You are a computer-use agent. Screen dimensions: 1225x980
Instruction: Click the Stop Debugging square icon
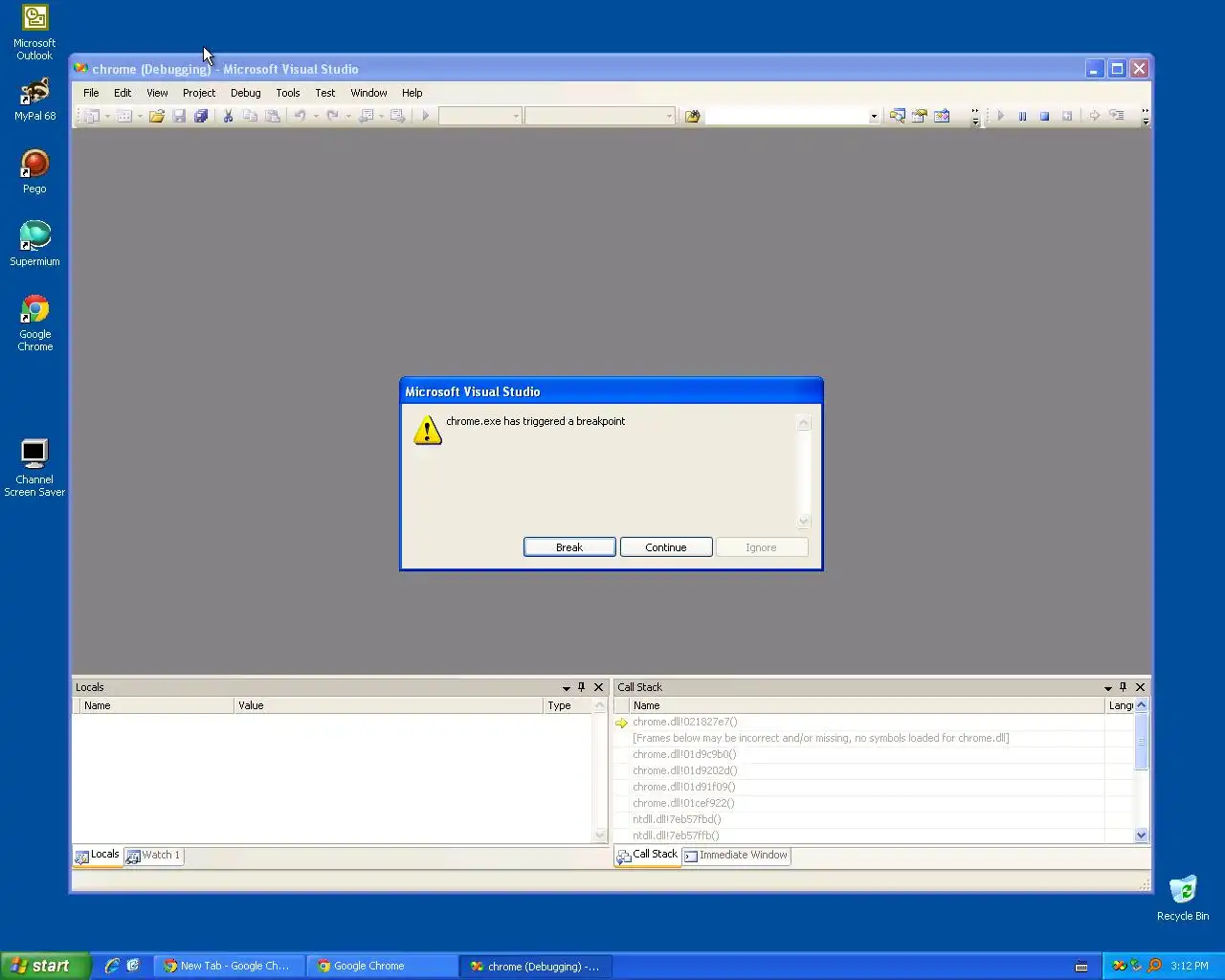tap(1044, 116)
